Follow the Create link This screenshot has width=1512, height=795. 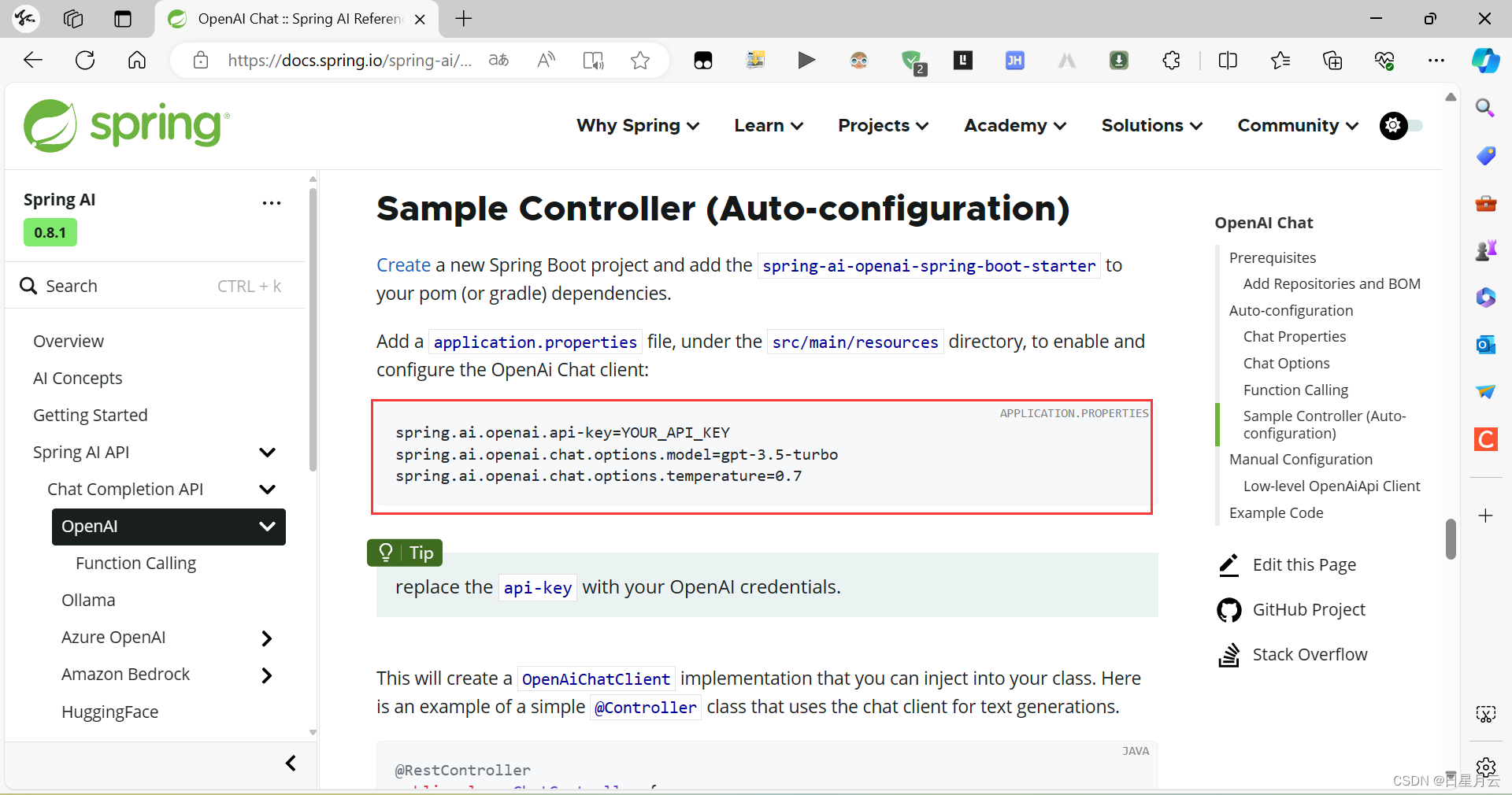tap(403, 265)
